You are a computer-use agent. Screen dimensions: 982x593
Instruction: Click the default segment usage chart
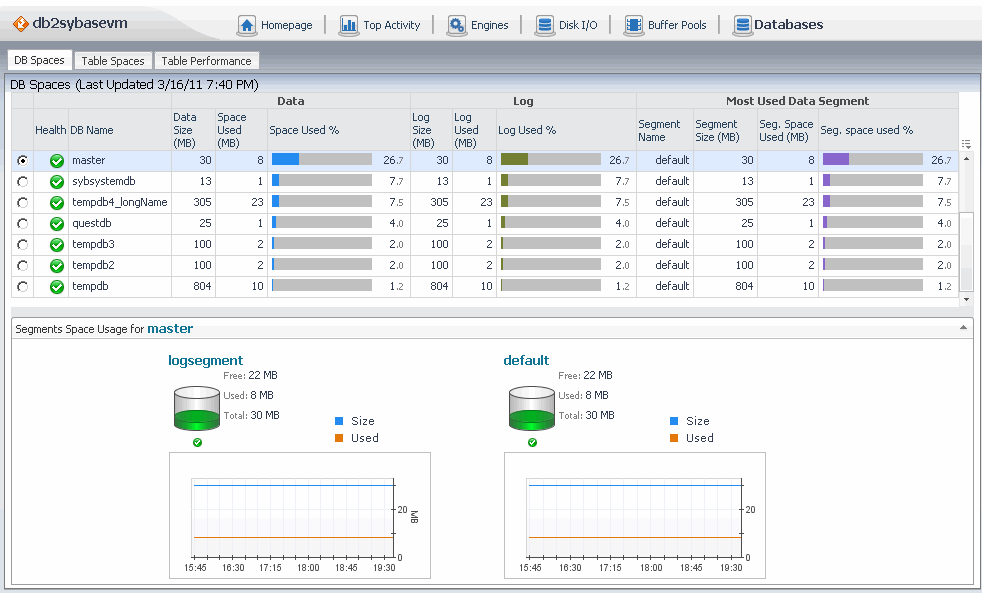pos(634,515)
